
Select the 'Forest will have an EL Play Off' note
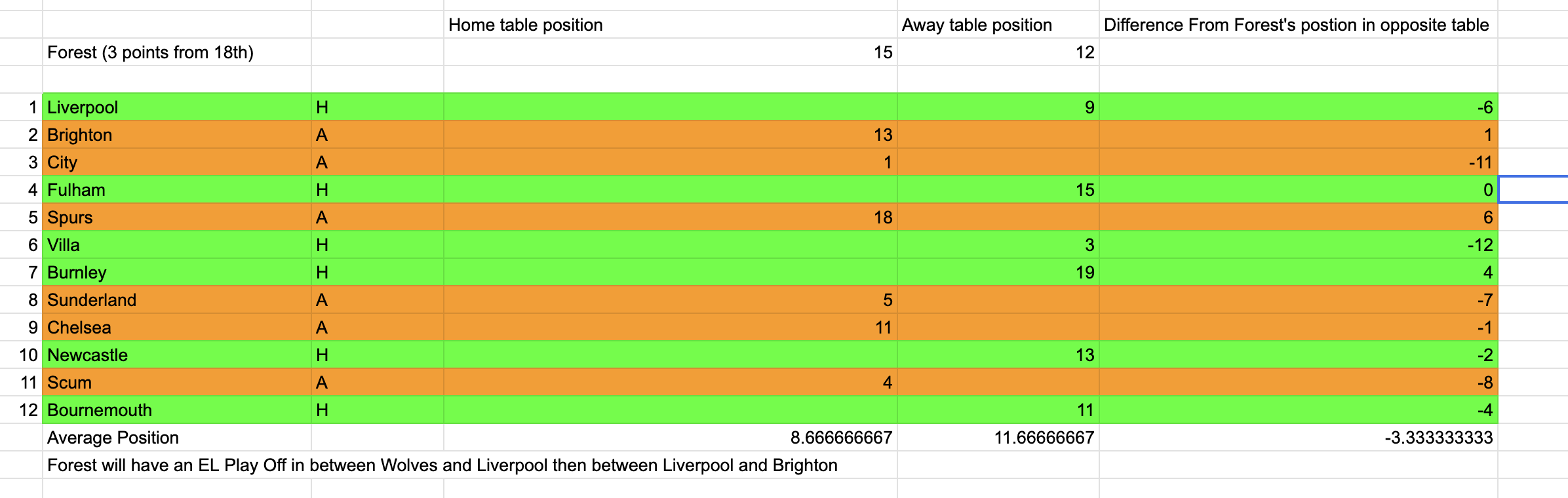click(x=442, y=465)
